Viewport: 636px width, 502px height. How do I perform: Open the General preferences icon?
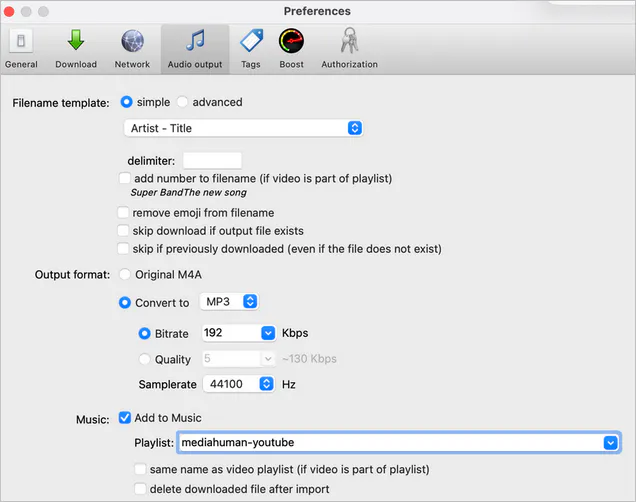pos(21,41)
